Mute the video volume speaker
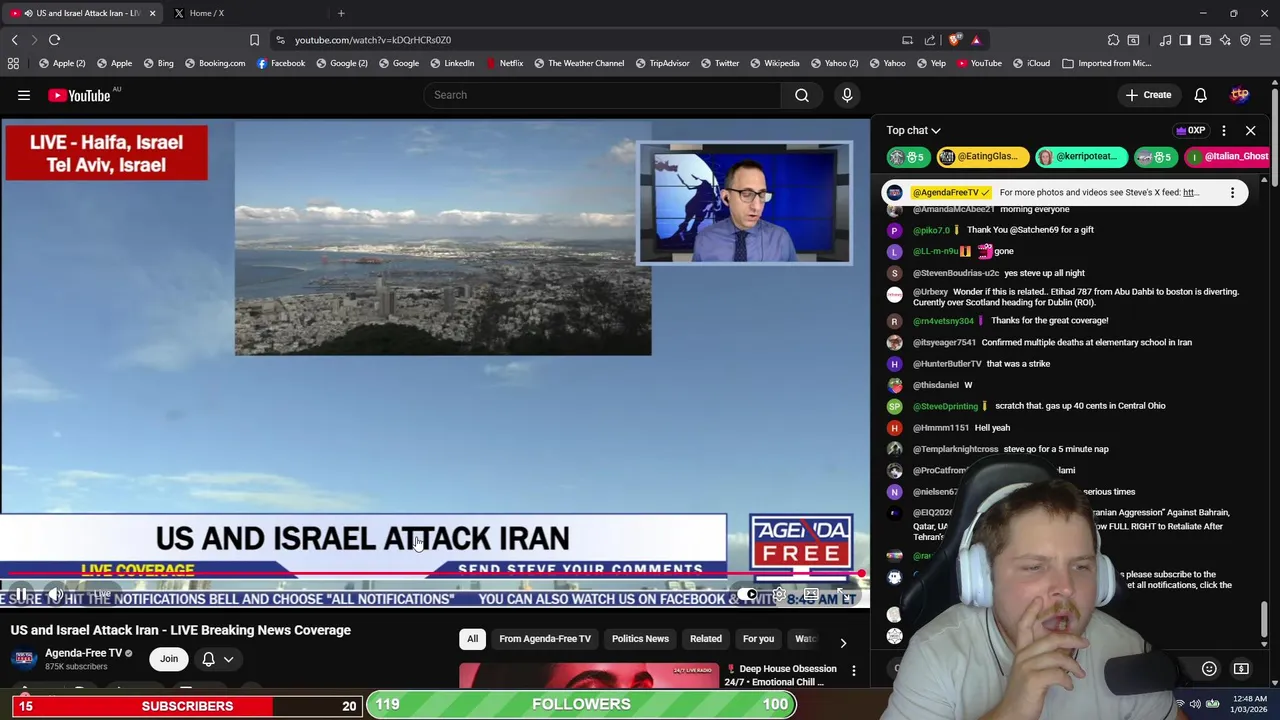The image size is (1280, 720). [56, 594]
